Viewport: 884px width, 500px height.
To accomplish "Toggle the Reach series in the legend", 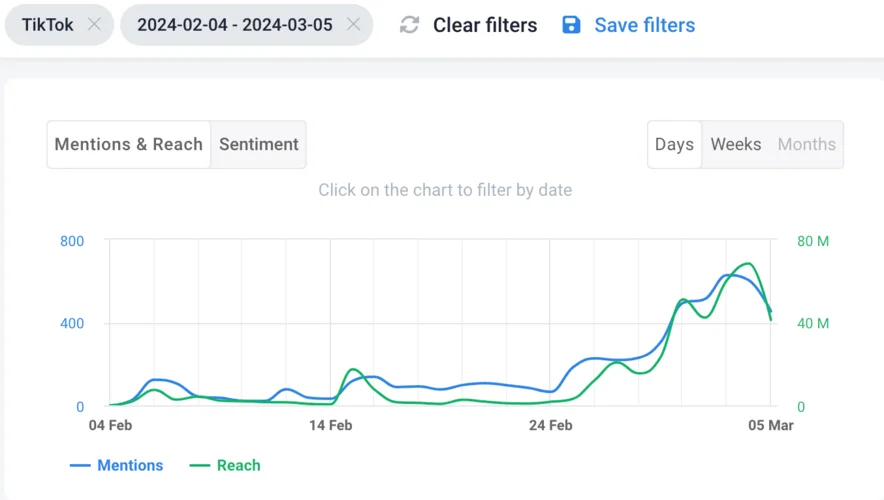I will tap(238, 465).
